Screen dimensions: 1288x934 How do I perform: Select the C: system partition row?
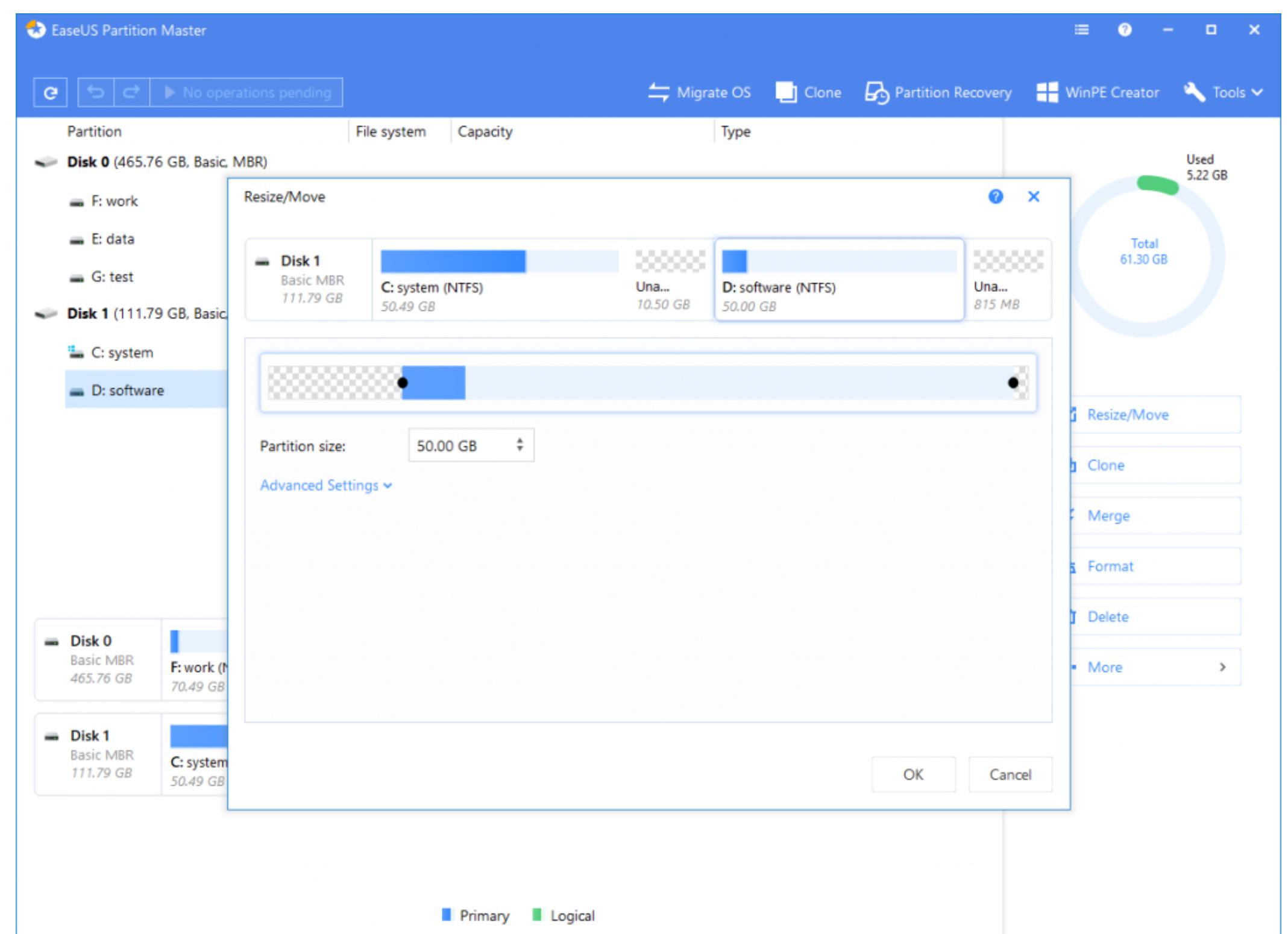[x=122, y=353]
